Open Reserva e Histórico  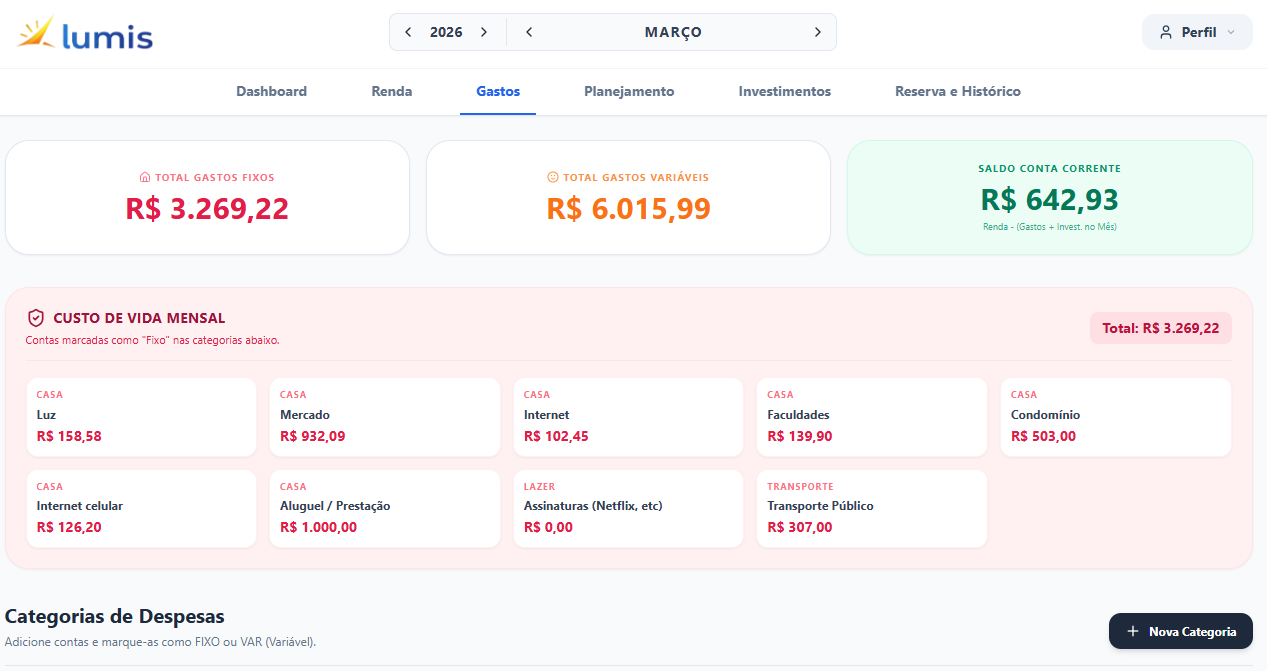pos(957,91)
